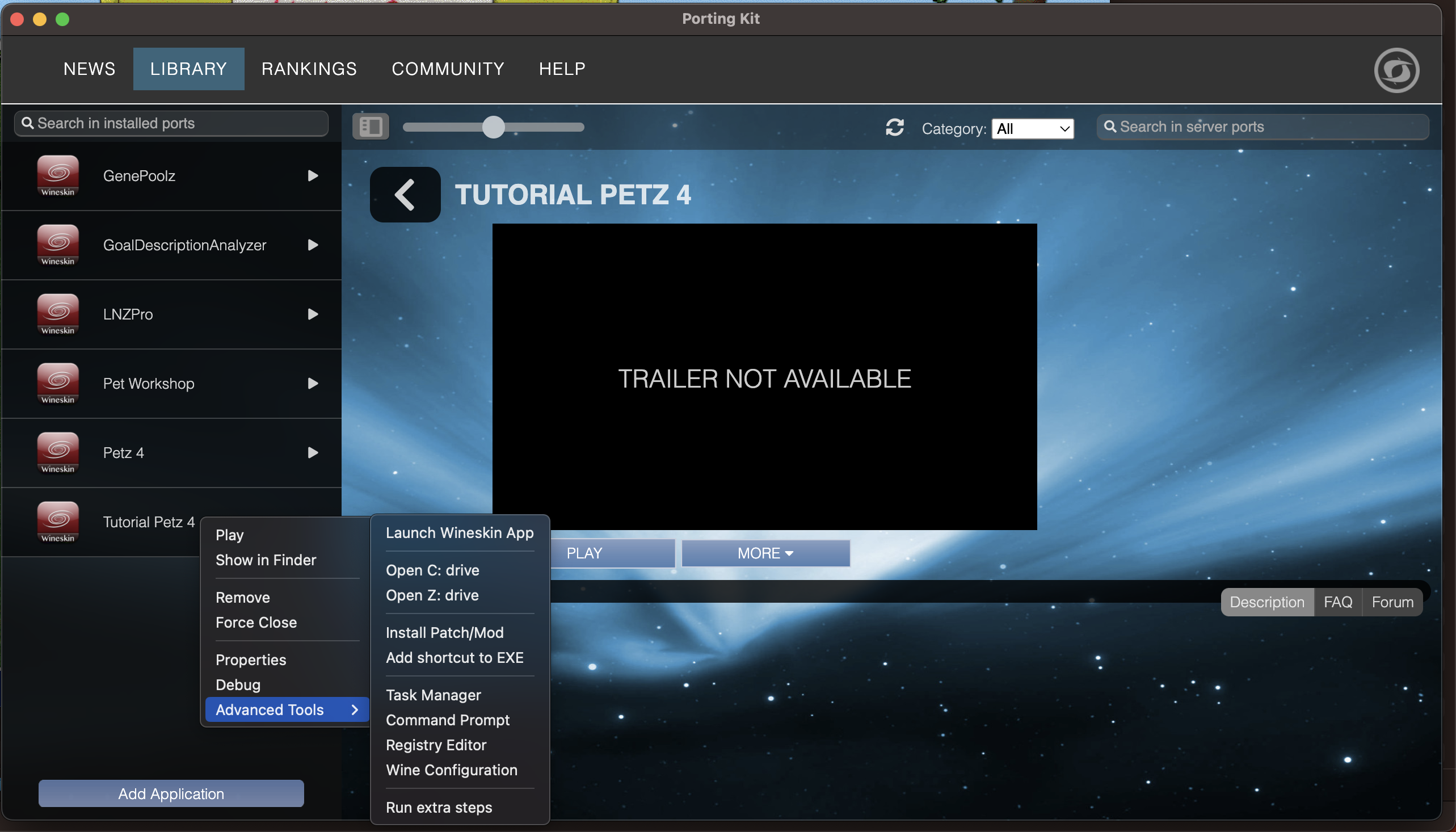Click the Porting Kit logo icon at top right
Viewport: 1456px width, 832px height.
point(1395,70)
